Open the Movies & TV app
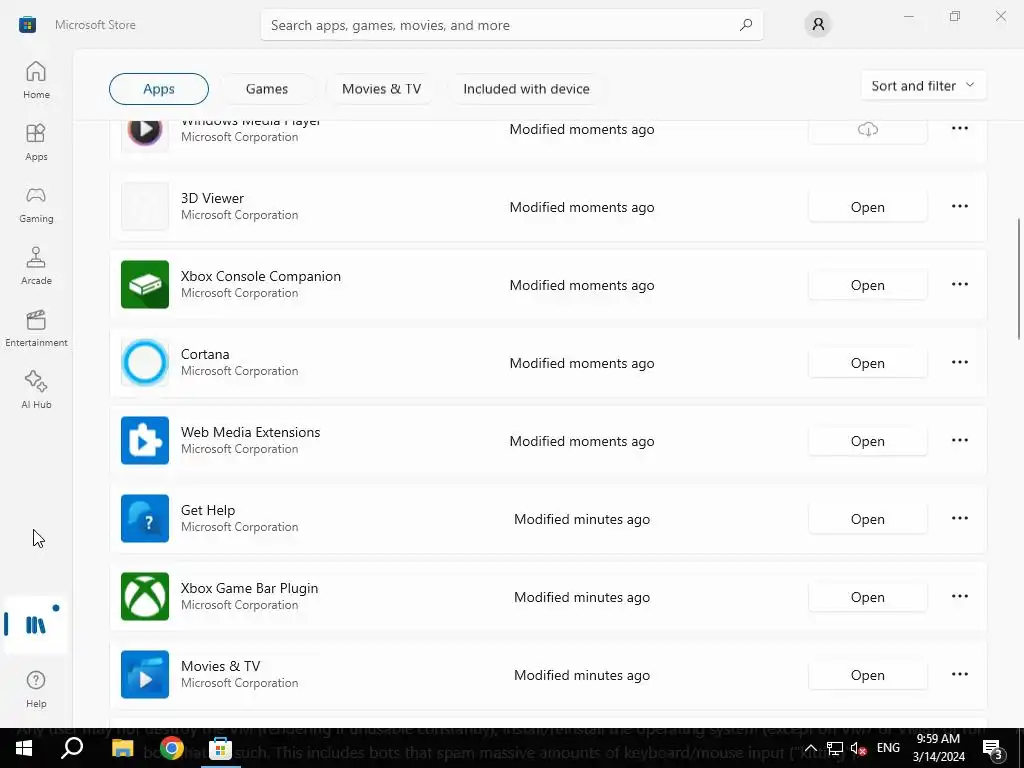Screen dimensions: 1024x768 [867, 675]
